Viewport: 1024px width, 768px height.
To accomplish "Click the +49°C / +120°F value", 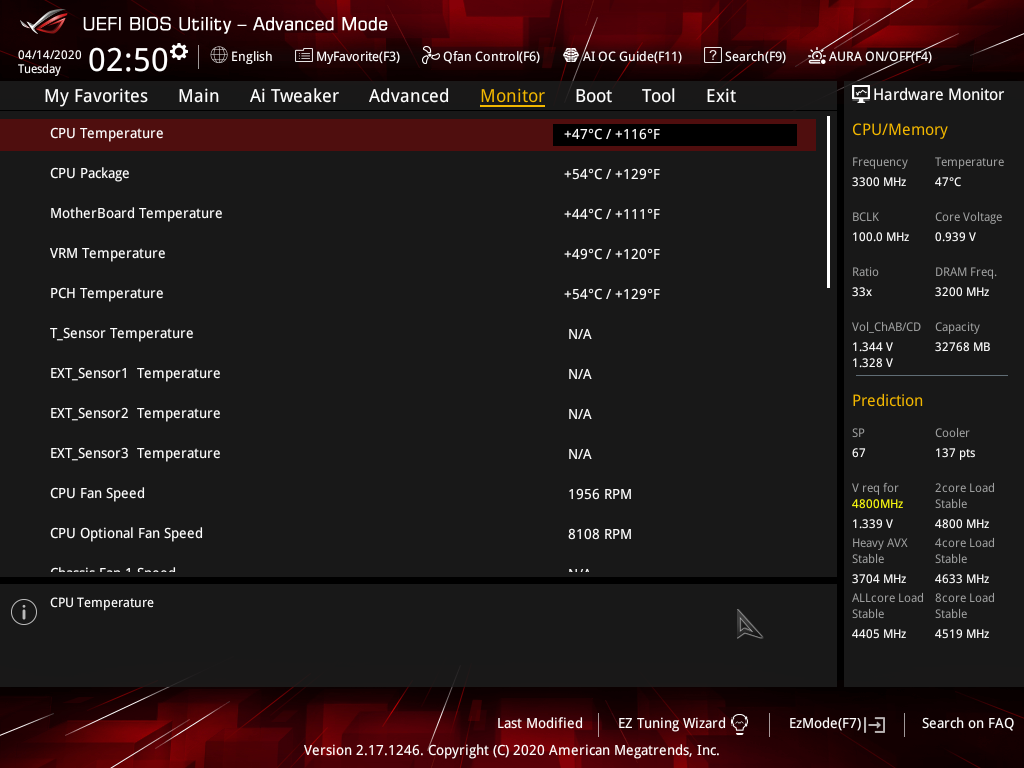I will point(612,254).
